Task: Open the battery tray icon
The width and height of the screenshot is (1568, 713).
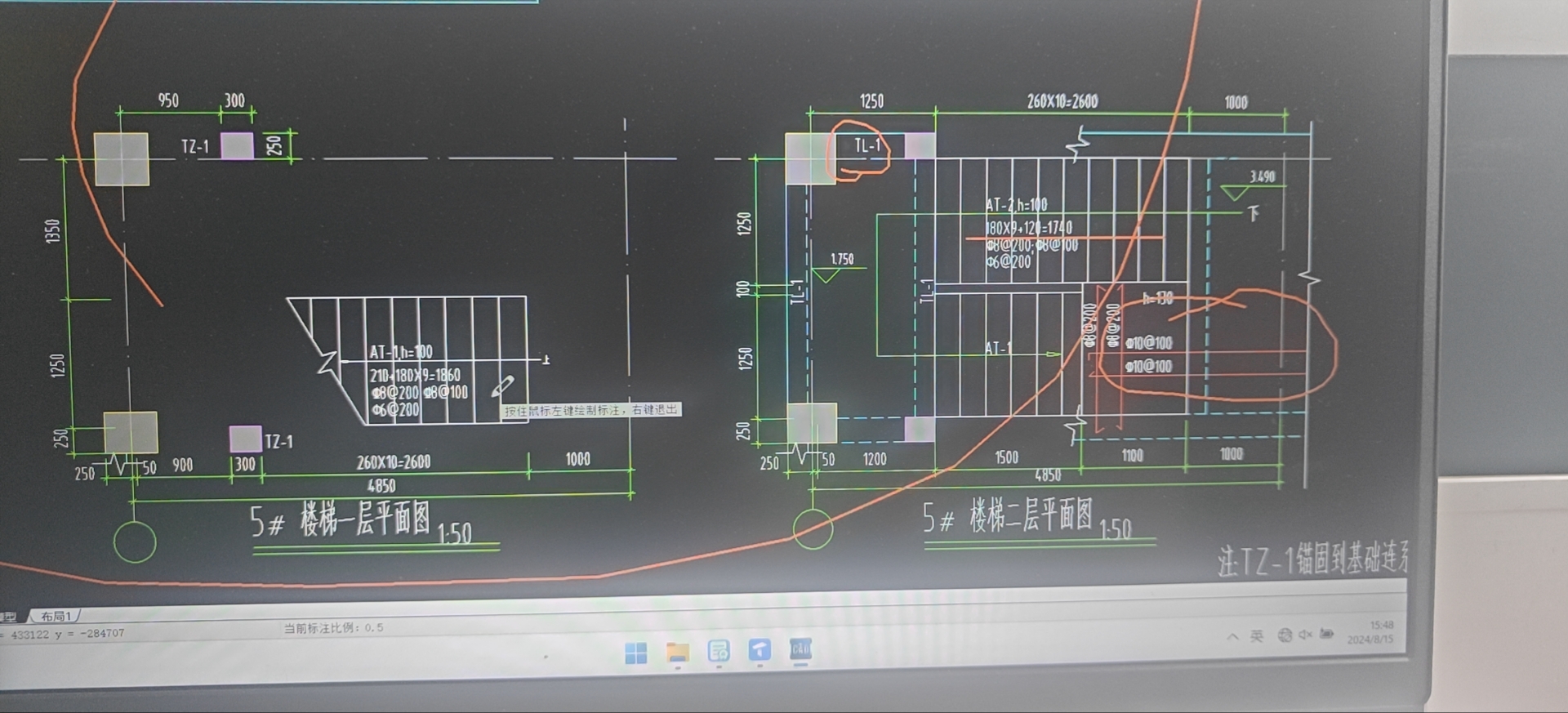Action: coord(1327,633)
